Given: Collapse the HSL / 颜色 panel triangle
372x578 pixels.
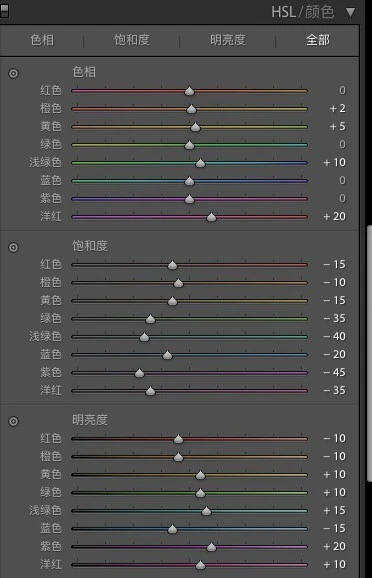Looking at the screenshot, I should [x=350, y=13].
